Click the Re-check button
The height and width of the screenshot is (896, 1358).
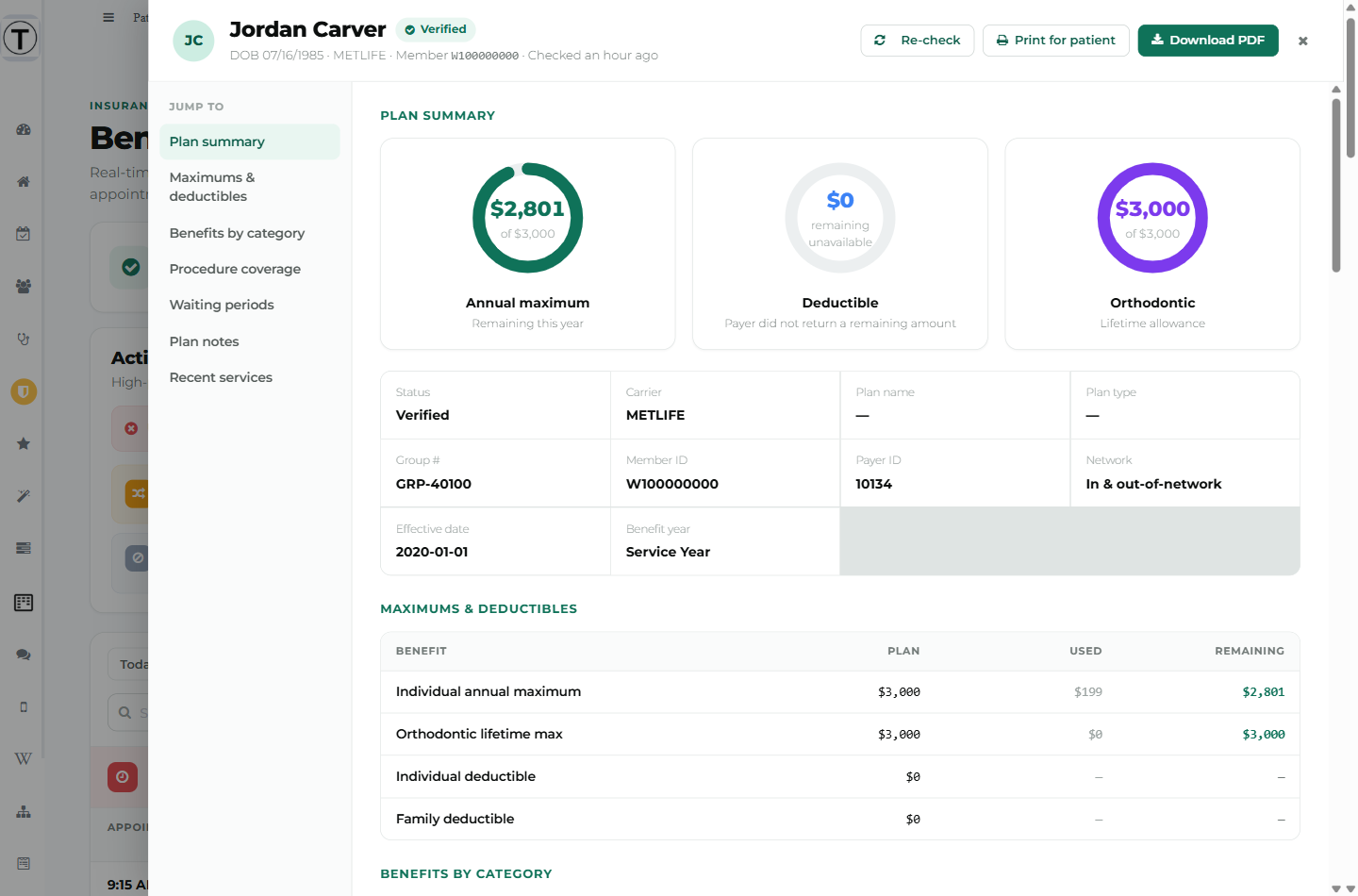pos(917,41)
